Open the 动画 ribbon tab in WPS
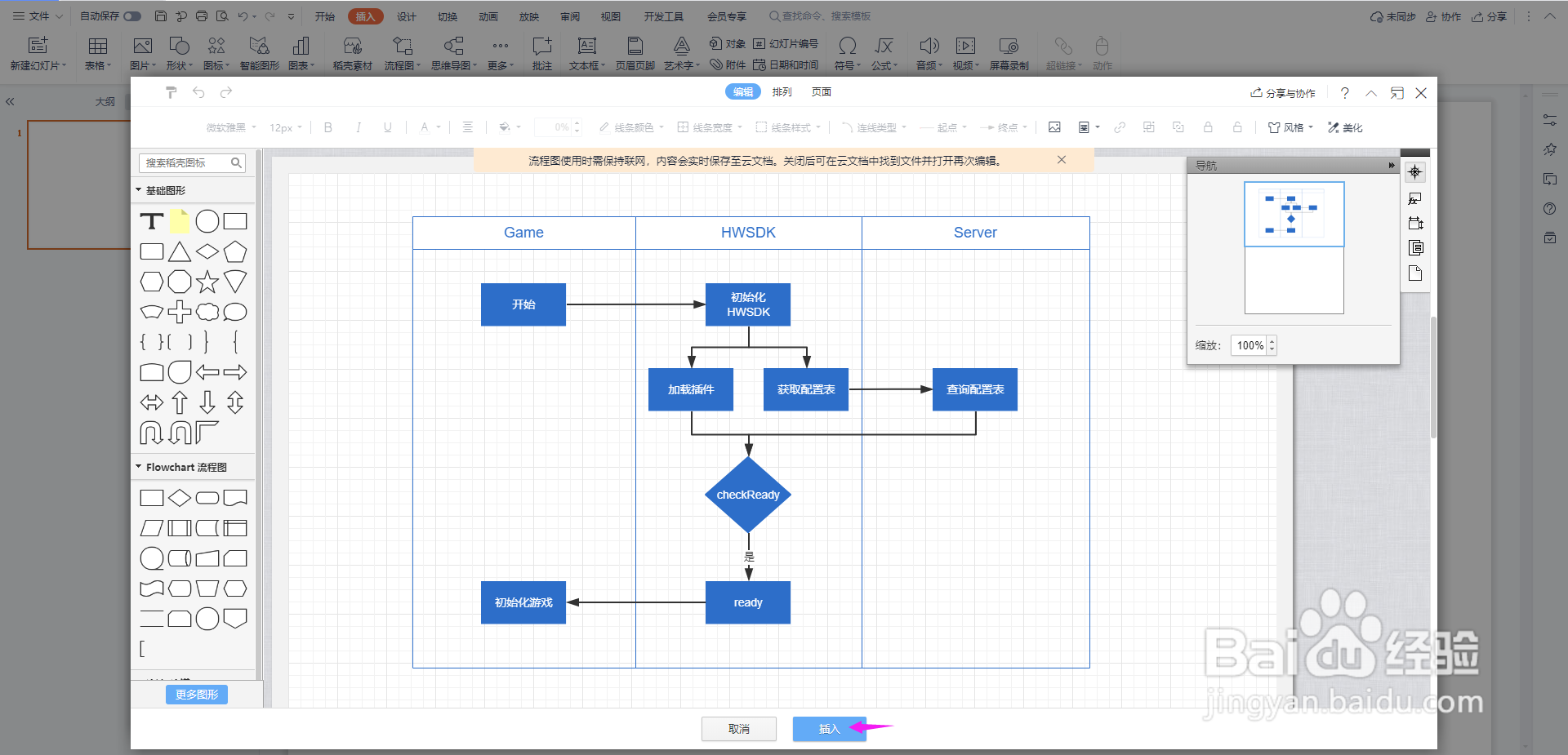The width and height of the screenshot is (1568, 755). coord(488,16)
